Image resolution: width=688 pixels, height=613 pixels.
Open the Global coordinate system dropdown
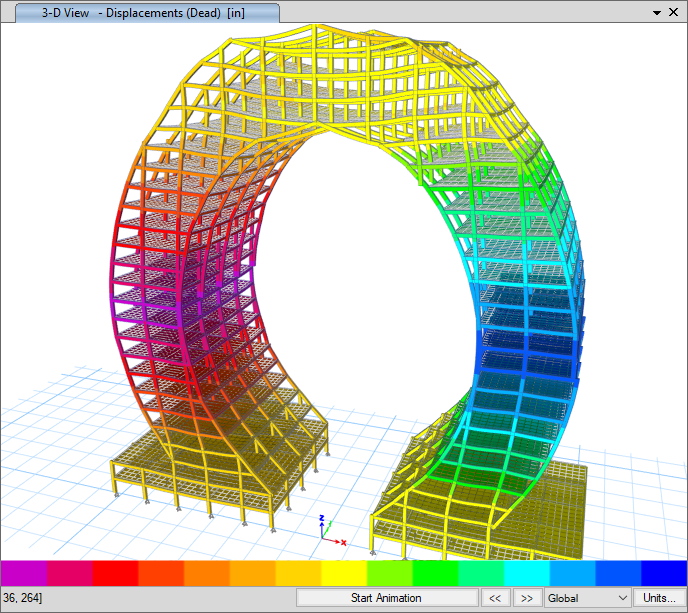(587, 598)
